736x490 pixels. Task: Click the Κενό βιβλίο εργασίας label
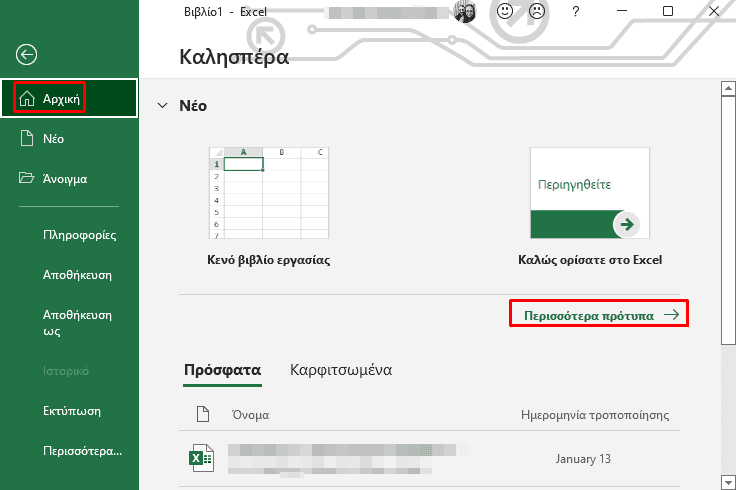point(269,260)
